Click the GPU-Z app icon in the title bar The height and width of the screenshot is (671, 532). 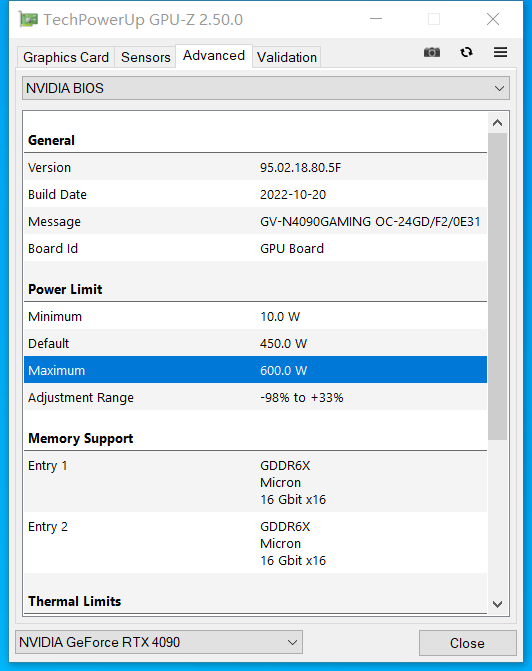[28, 20]
